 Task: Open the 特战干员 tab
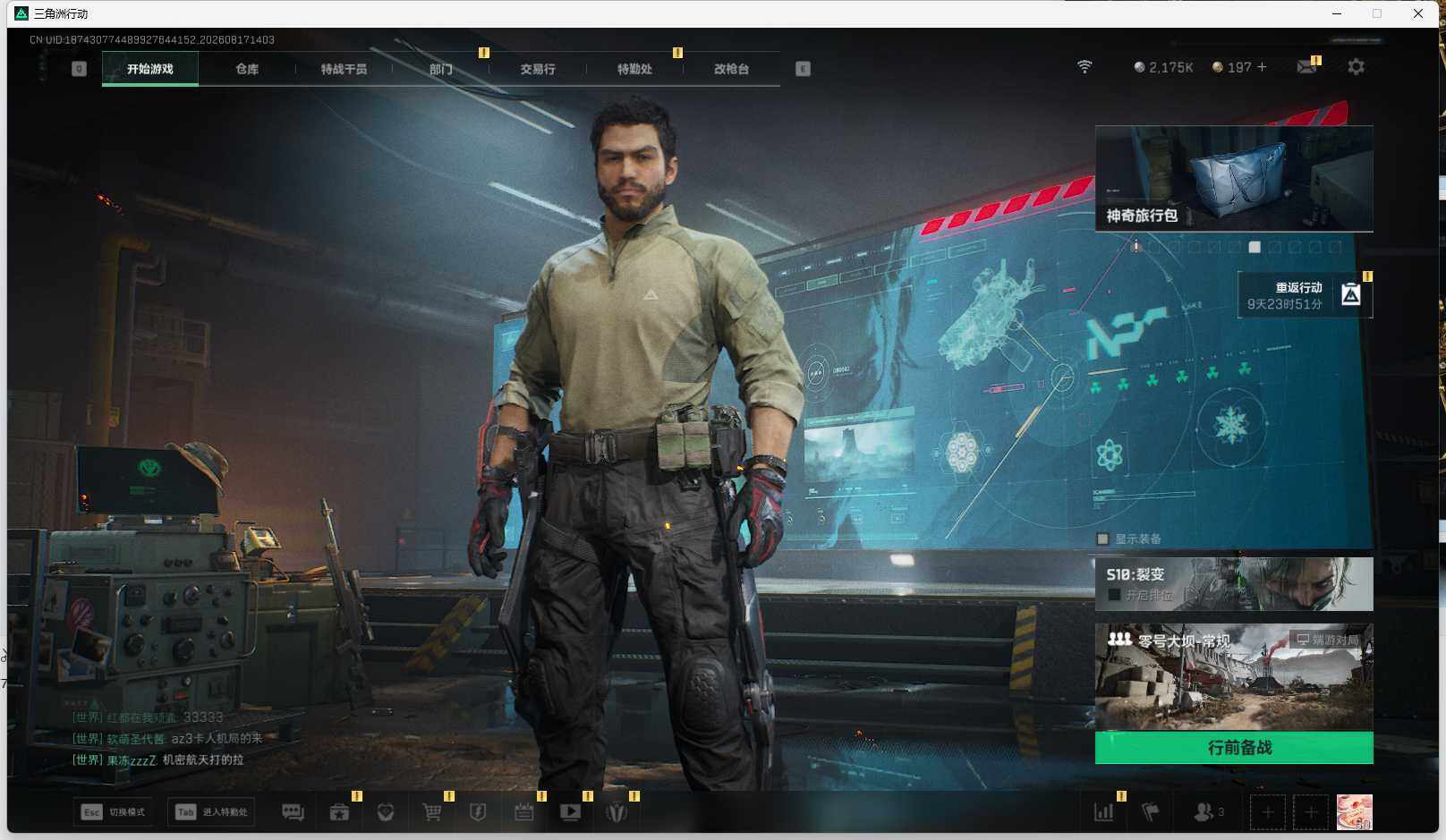tap(344, 69)
